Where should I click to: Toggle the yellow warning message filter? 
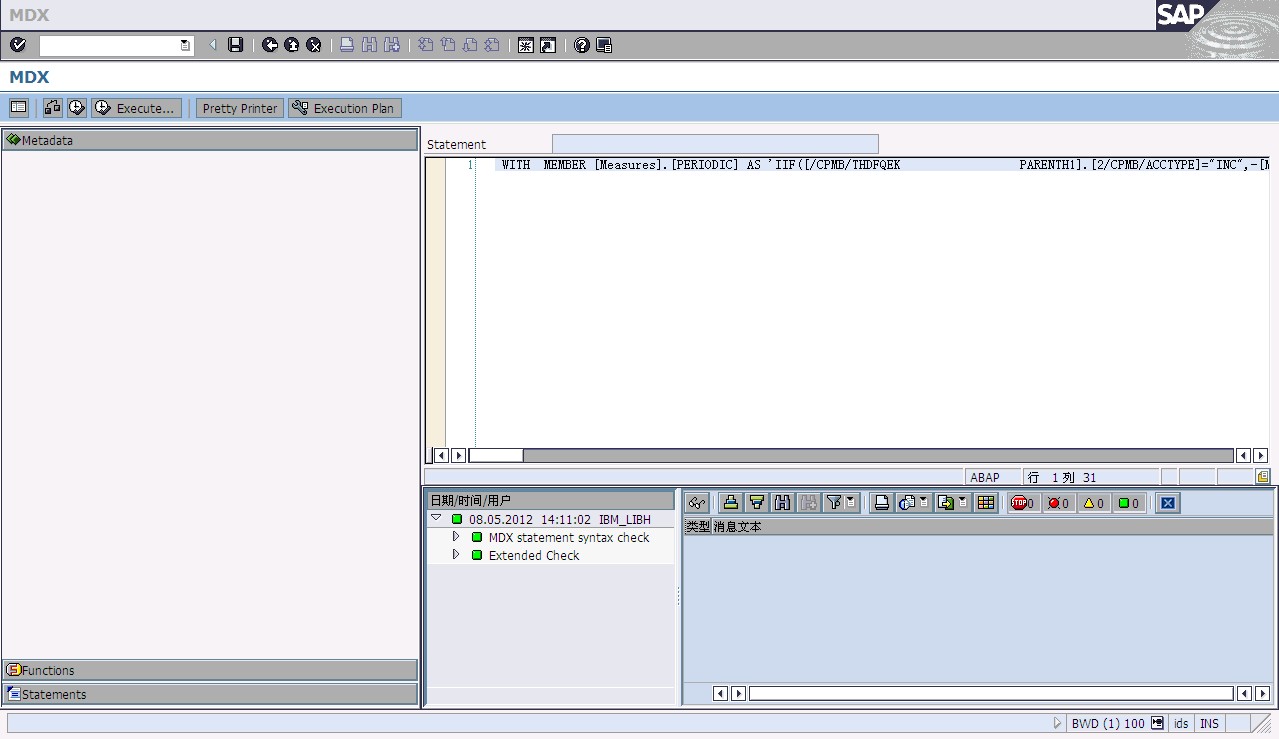[x=1094, y=503]
